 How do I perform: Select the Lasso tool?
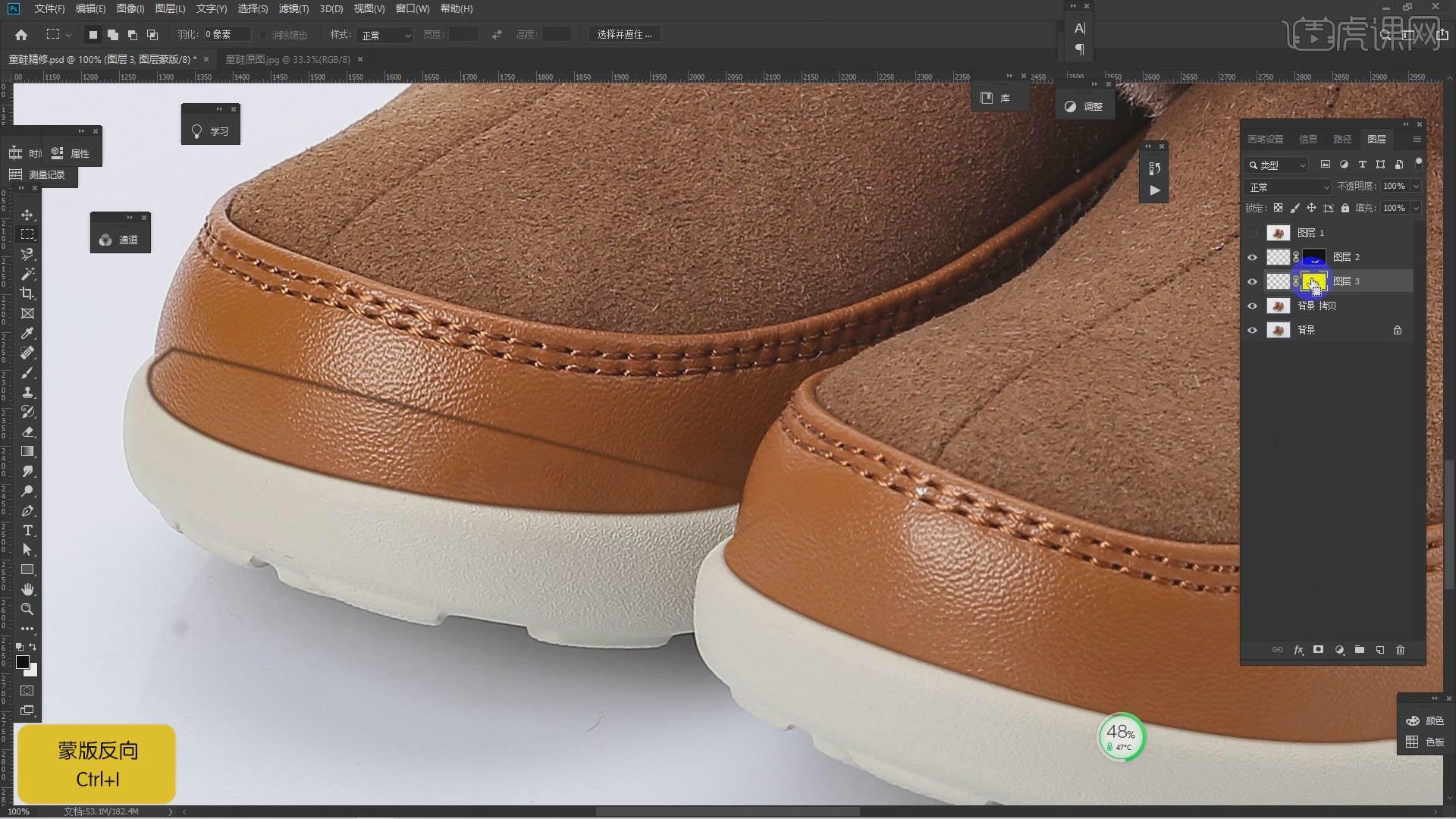[x=27, y=254]
